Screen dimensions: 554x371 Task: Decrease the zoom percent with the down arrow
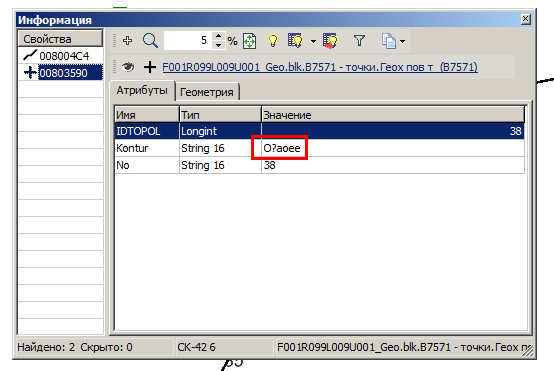pos(219,45)
